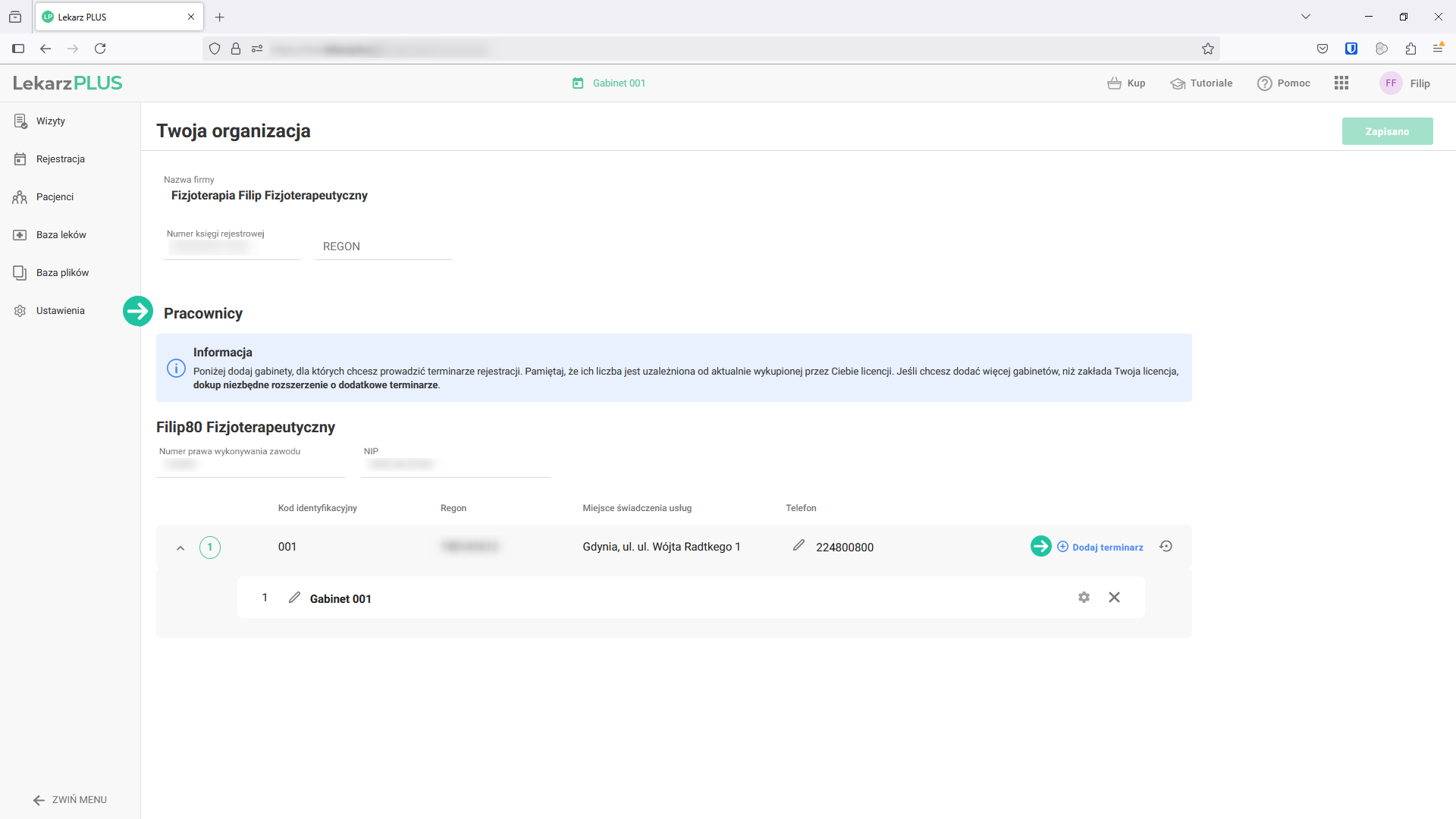Open the Filip user profile menu
This screenshot has height=819, width=1456.
pyautogui.click(x=1405, y=83)
